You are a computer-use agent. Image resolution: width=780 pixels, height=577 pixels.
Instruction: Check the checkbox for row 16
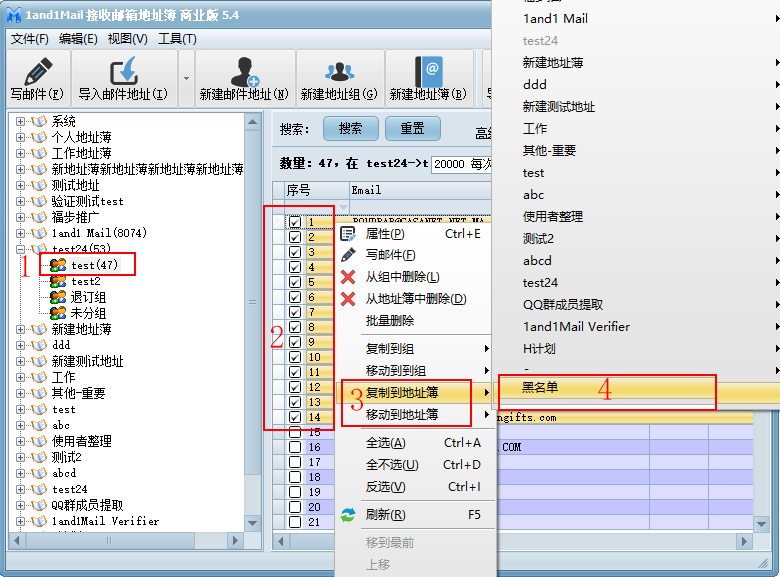[295, 447]
